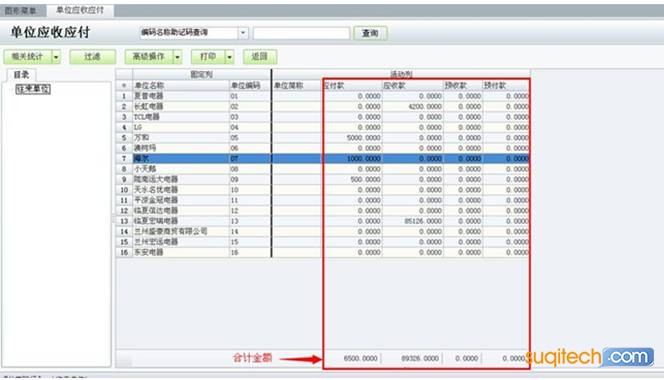Screen dimensions: 664x380
Task: Click the 预收款 column header
Action: 462,86
